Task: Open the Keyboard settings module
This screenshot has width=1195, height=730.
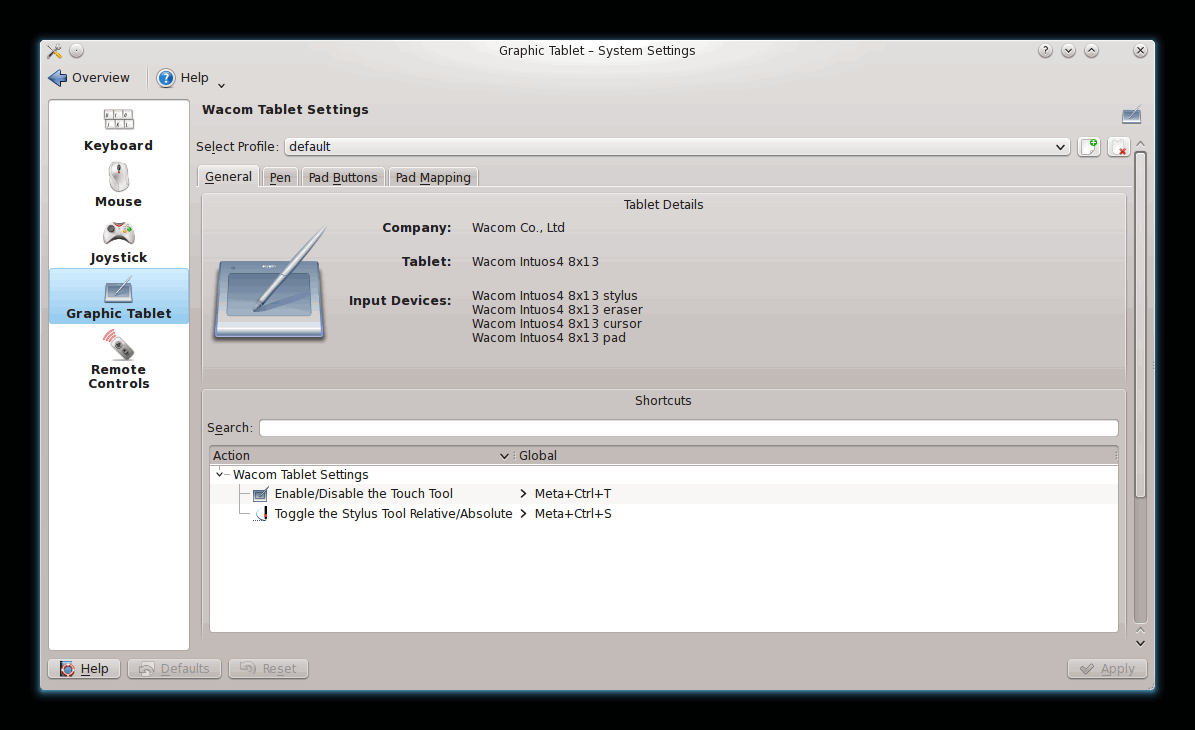Action: [x=118, y=130]
